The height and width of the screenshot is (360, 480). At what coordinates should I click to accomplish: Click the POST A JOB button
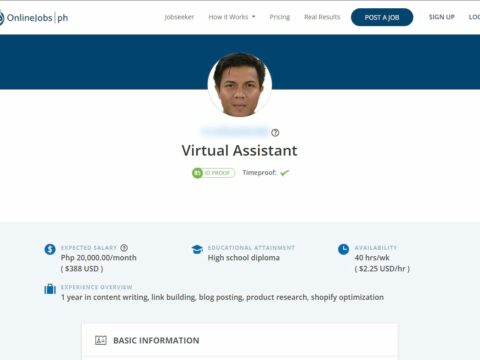382,17
